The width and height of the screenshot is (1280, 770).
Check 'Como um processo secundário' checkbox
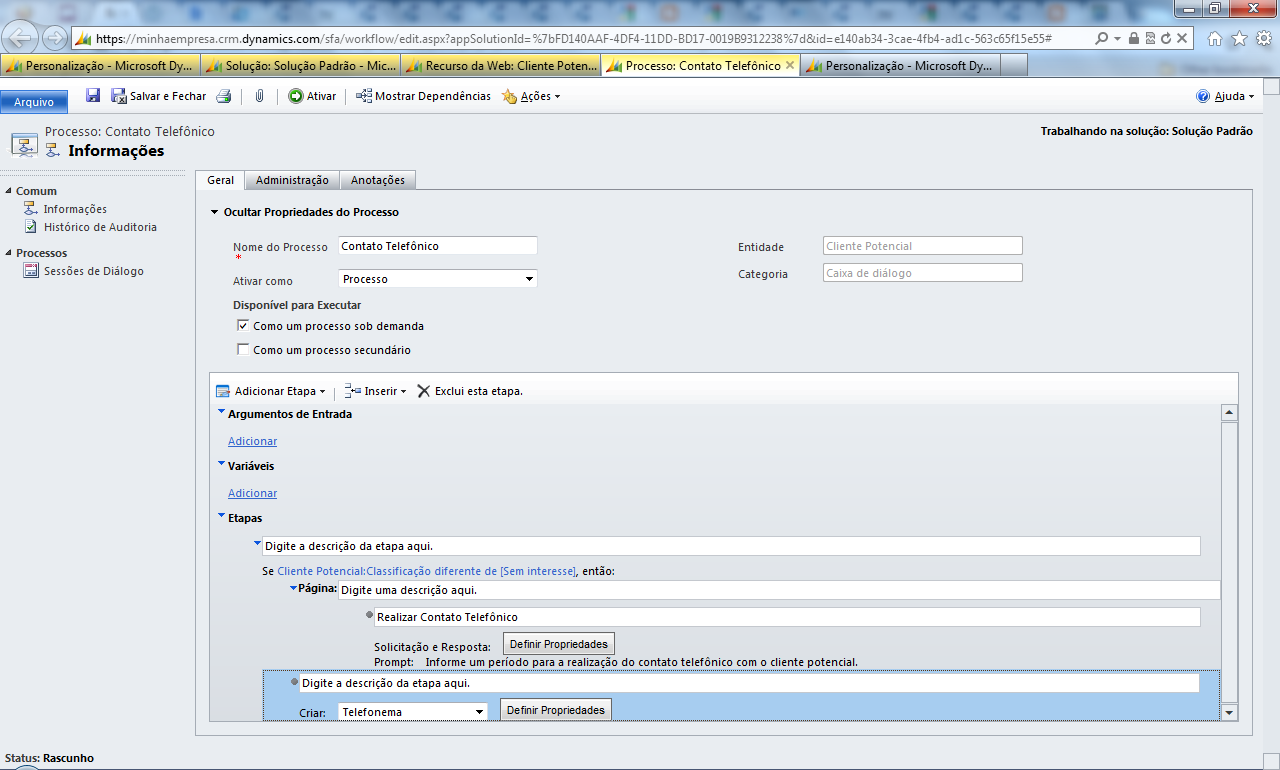[x=243, y=350]
